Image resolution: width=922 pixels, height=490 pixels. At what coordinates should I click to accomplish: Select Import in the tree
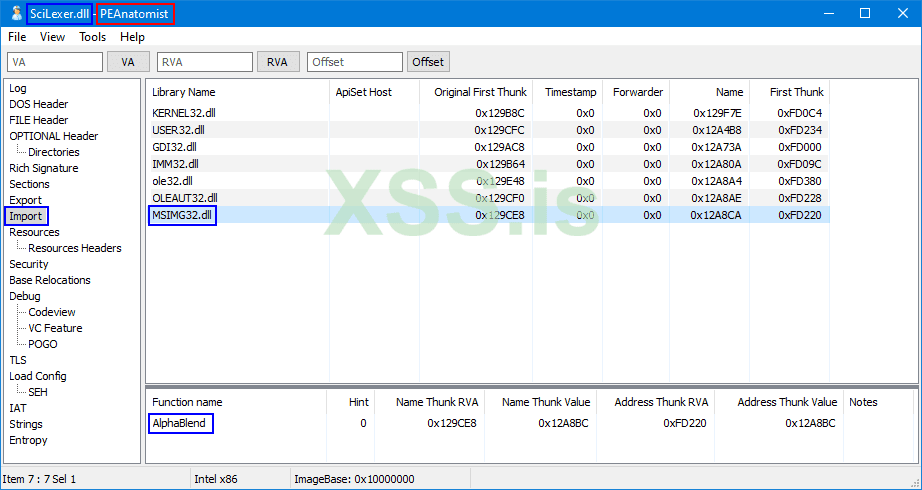coord(26,216)
